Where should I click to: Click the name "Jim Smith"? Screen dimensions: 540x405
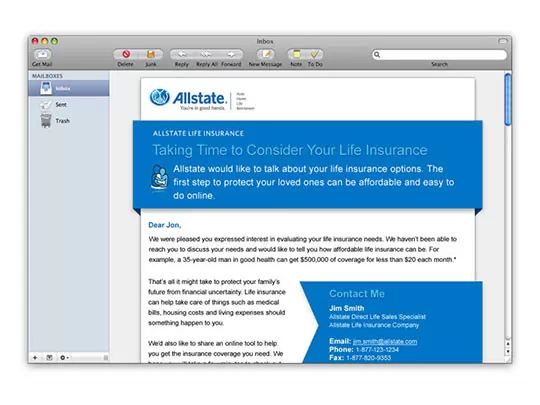(x=346, y=308)
